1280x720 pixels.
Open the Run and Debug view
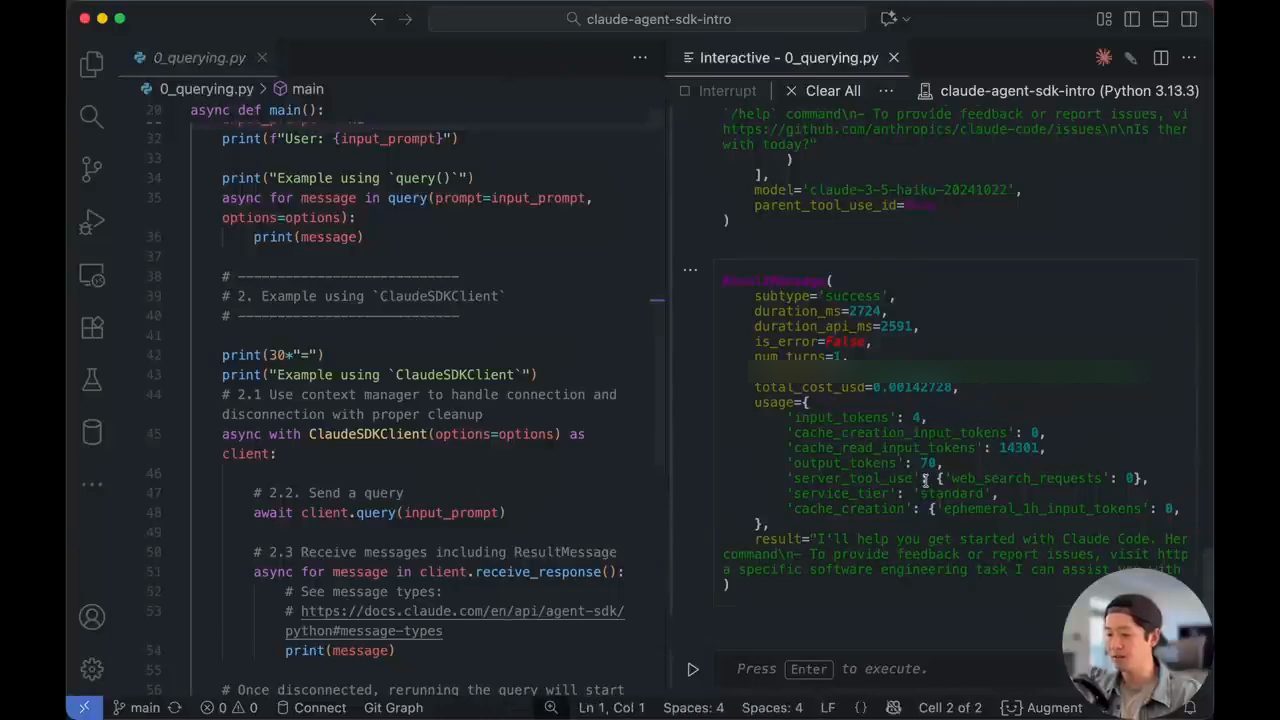(92, 221)
